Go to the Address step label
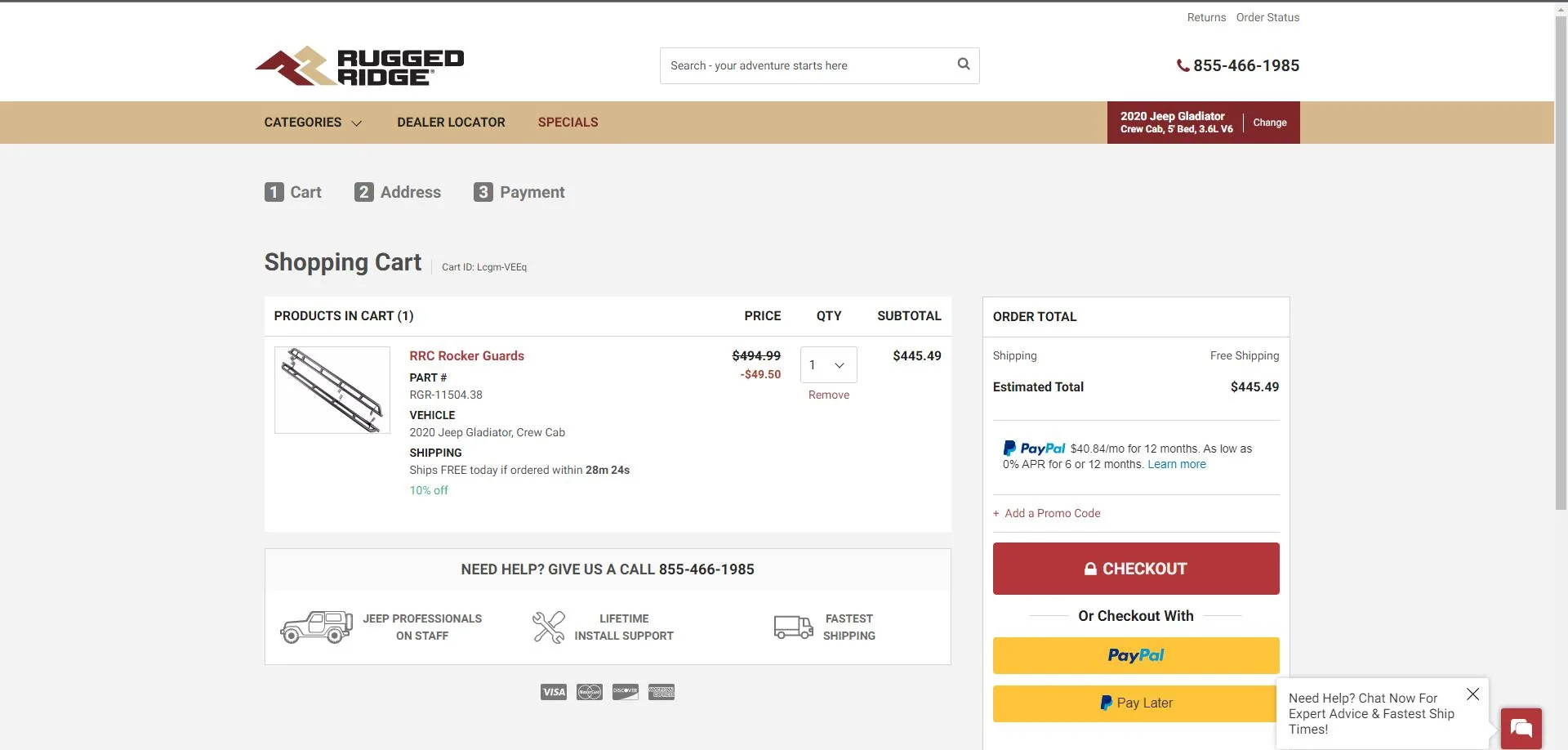 pyautogui.click(x=411, y=192)
